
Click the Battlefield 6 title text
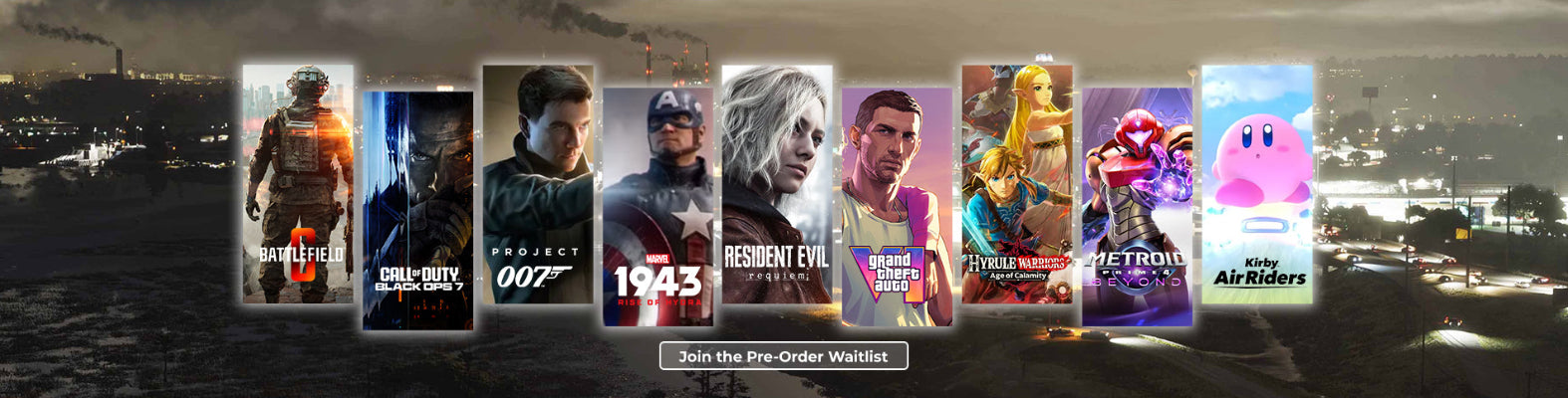point(300,255)
